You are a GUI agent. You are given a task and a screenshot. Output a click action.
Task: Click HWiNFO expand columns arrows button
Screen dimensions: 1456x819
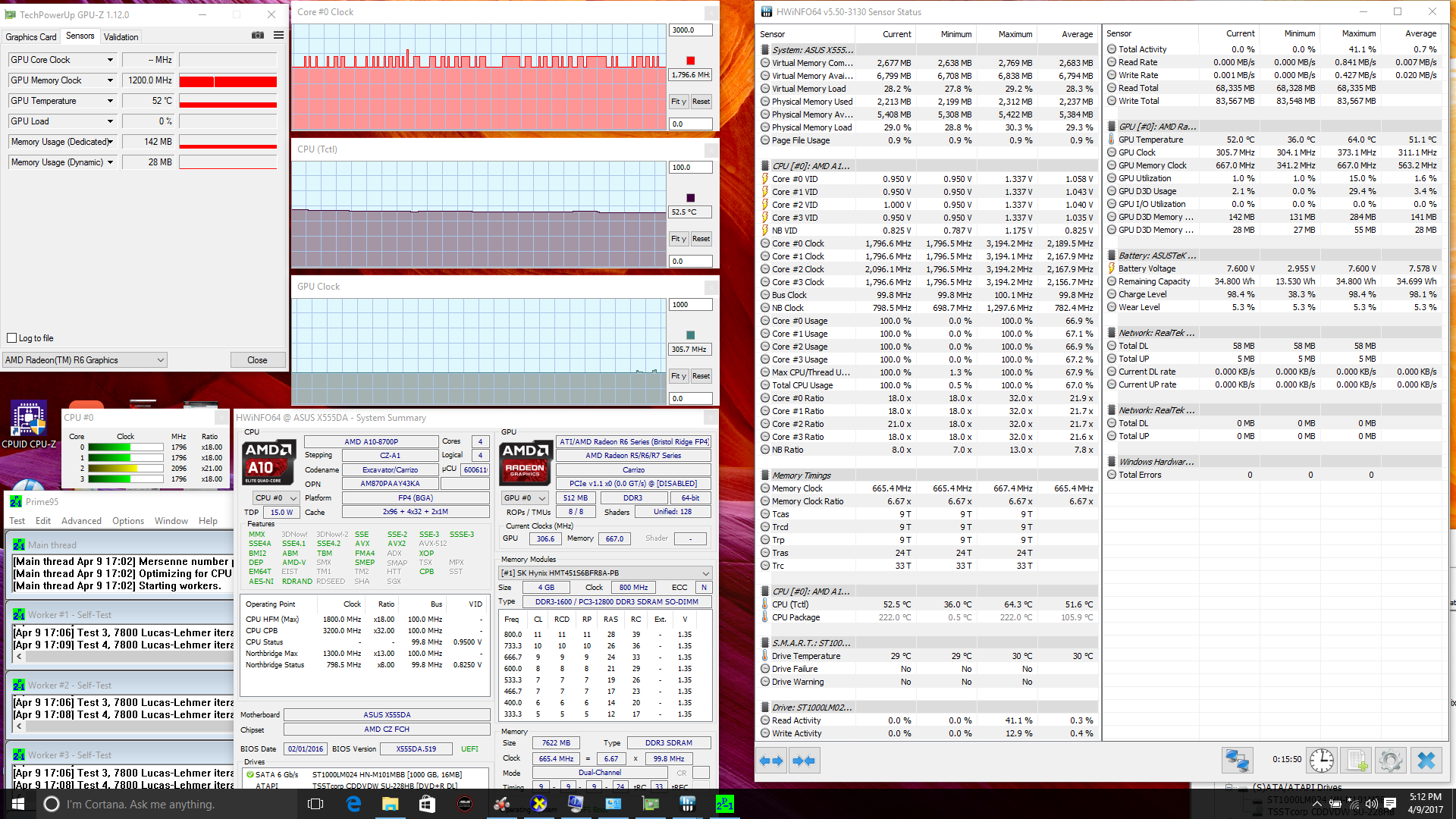coord(771,761)
